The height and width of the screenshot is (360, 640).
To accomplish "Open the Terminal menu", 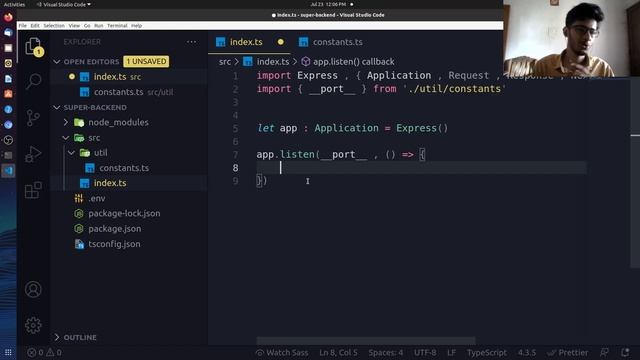I will point(117,26).
